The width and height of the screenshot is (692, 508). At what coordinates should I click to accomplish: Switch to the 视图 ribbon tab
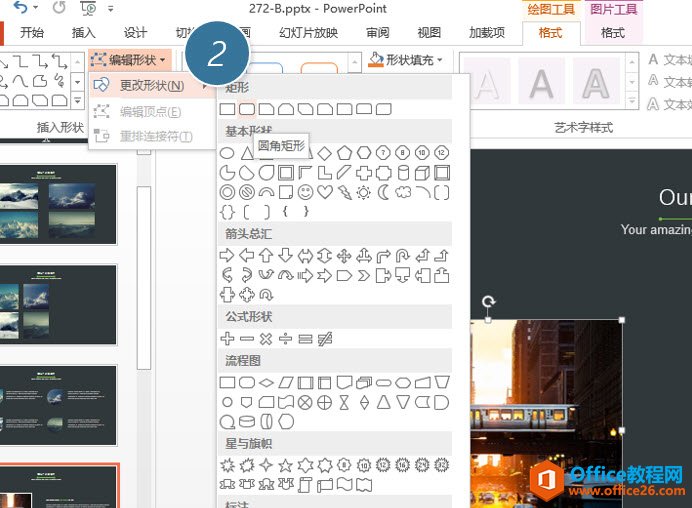pyautogui.click(x=428, y=33)
